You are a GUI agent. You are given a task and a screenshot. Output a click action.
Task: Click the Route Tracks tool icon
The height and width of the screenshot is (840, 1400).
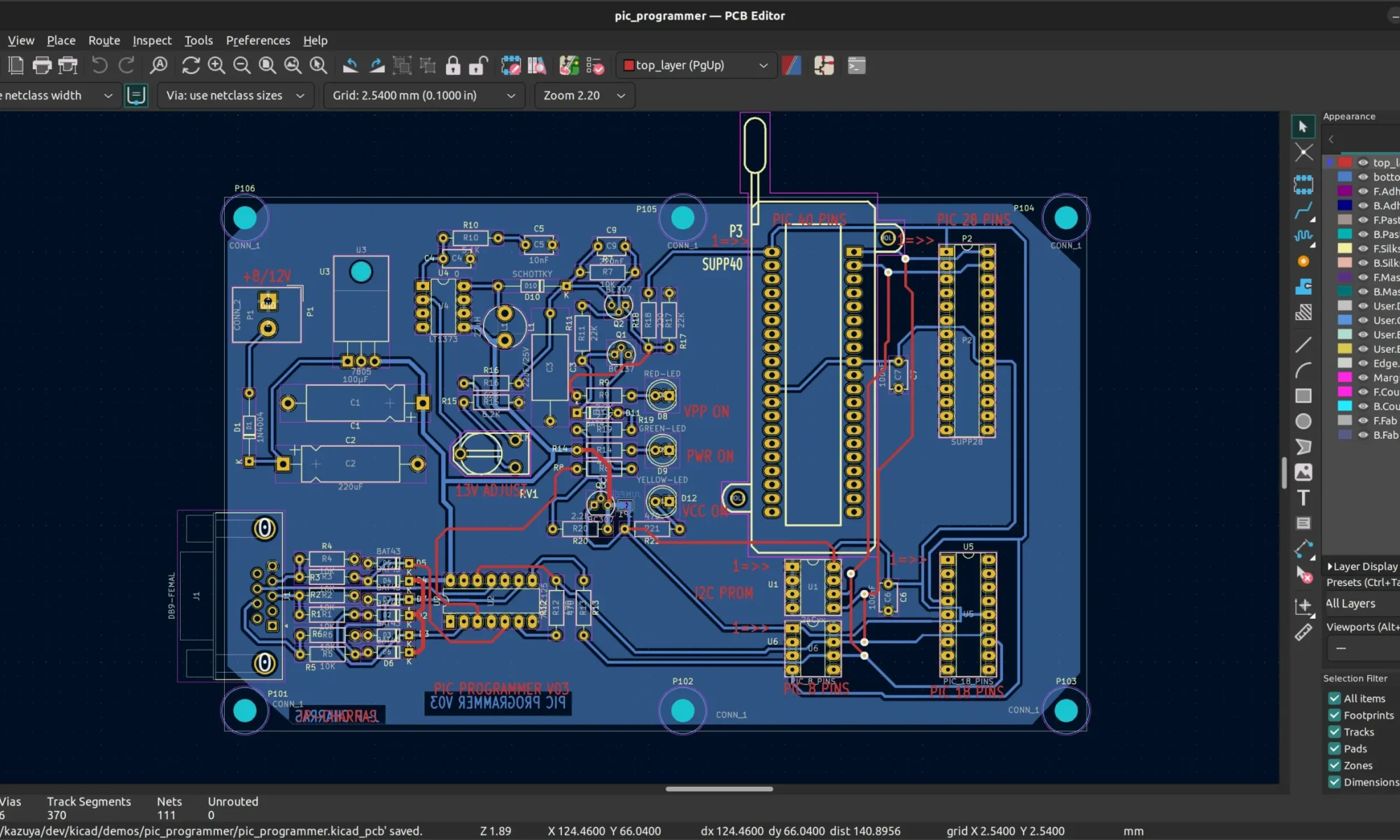pos(1303,207)
